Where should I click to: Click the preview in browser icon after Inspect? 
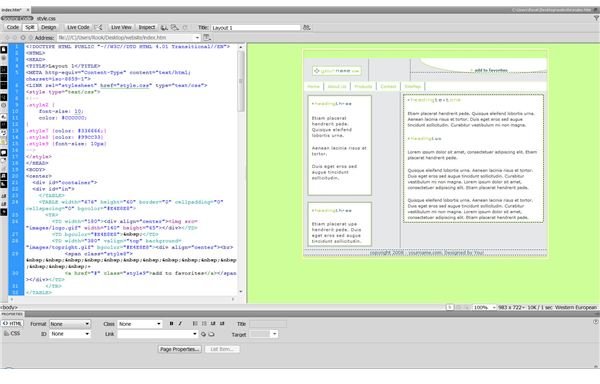(x=164, y=28)
